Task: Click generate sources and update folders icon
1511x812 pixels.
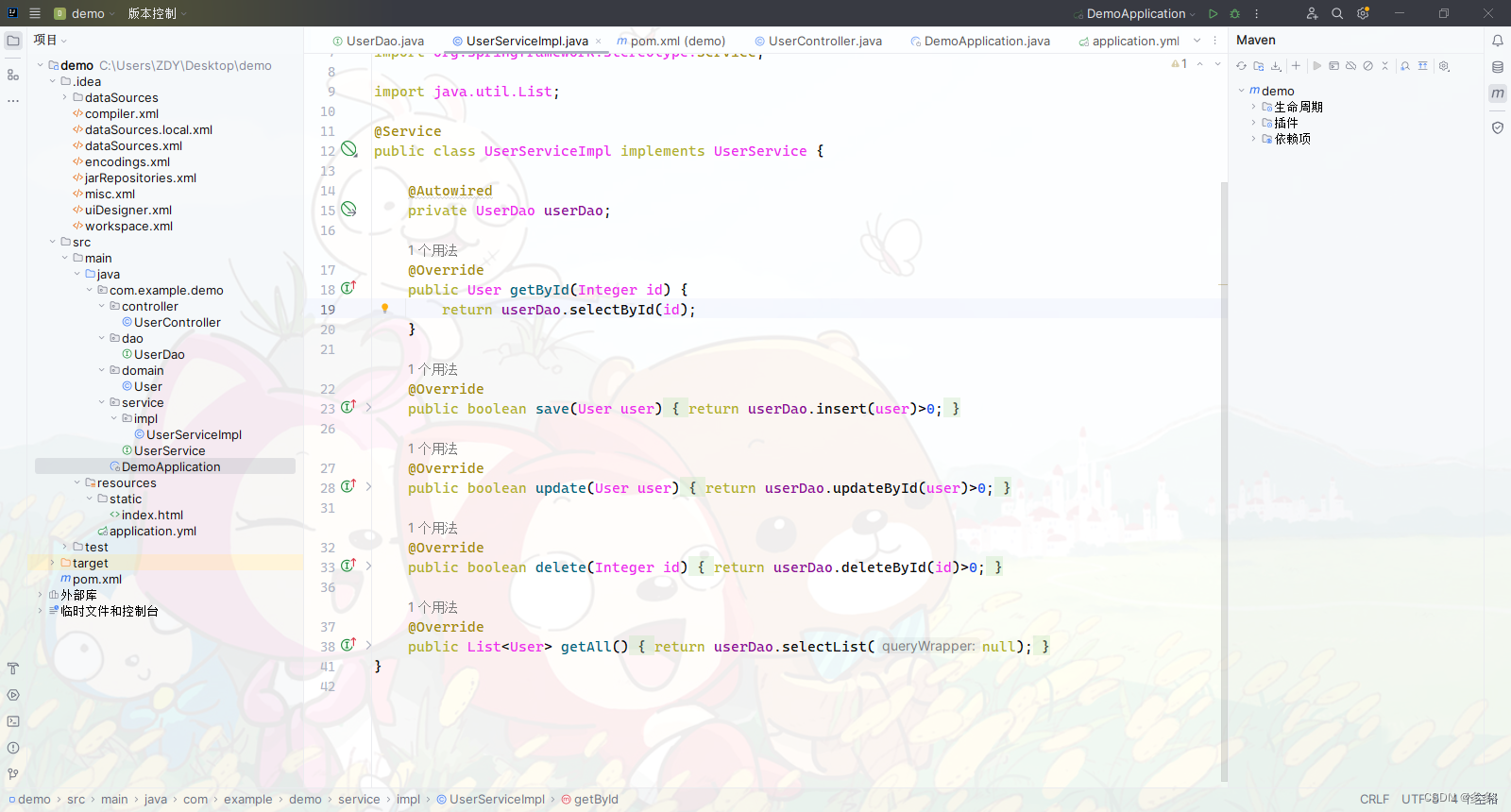Action: click(1259, 66)
